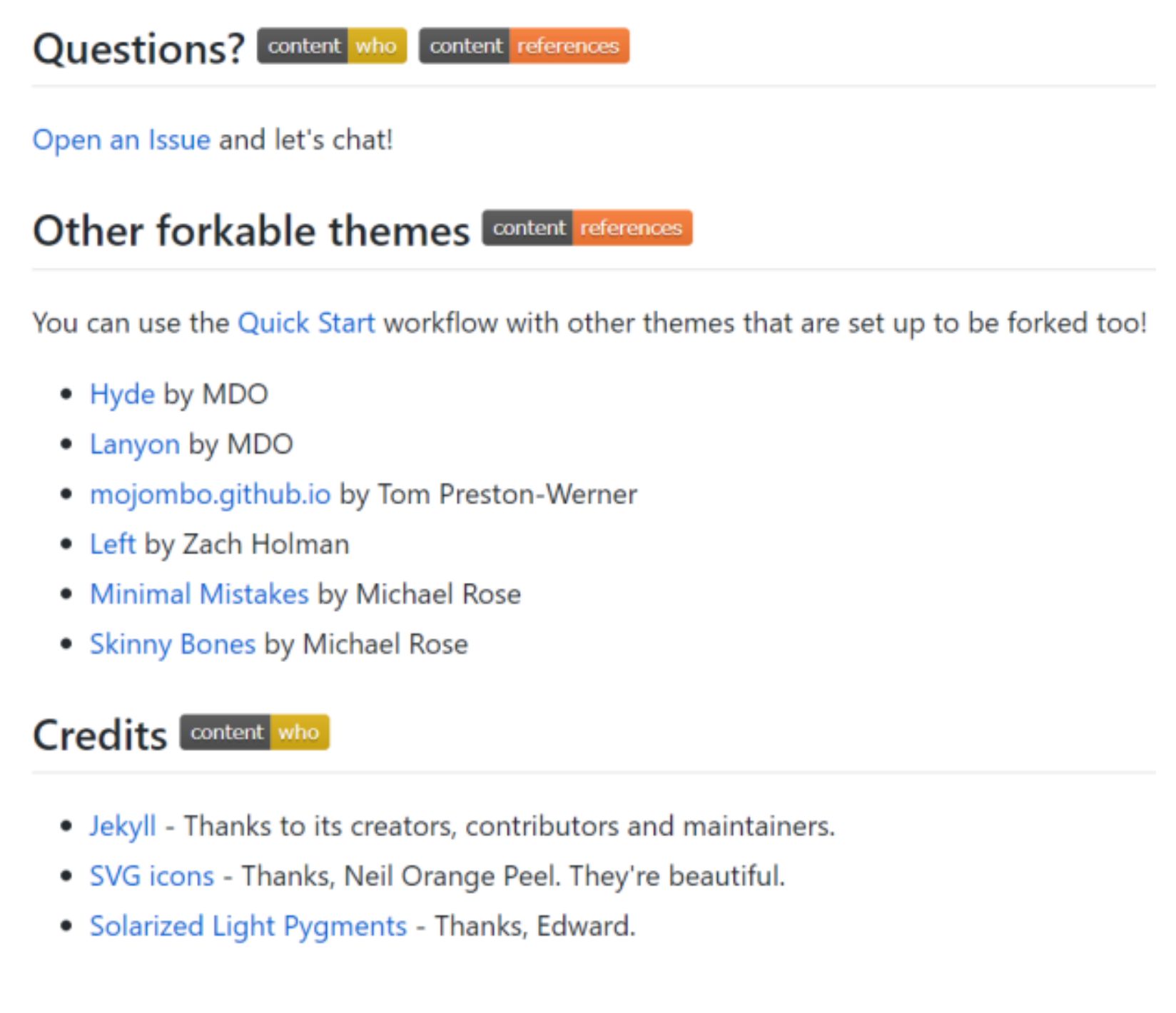This screenshot has width=1176, height=1013.
Task: Open the Skinny Bones theme link
Action: point(173,644)
